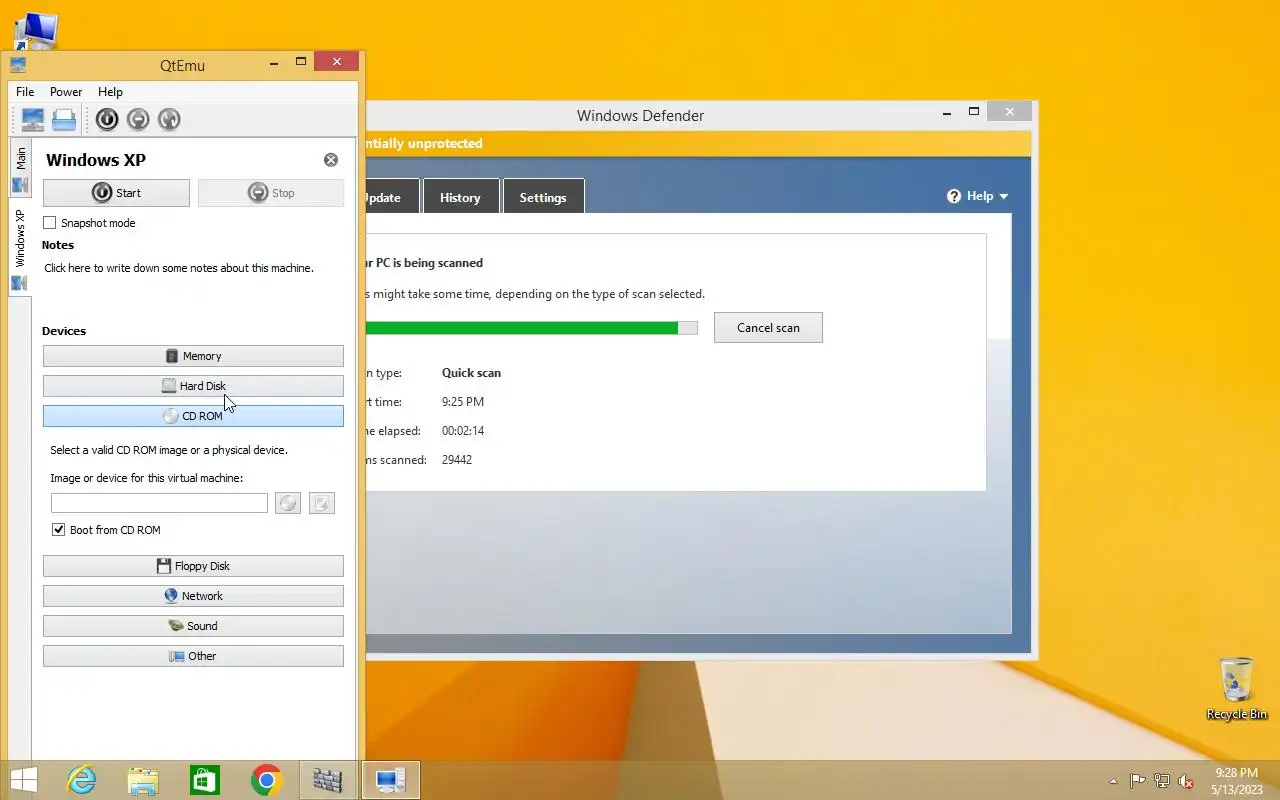Click the start time 9:25 PM
The width and height of the screenshot is (1280, 800).
[463, 402]
